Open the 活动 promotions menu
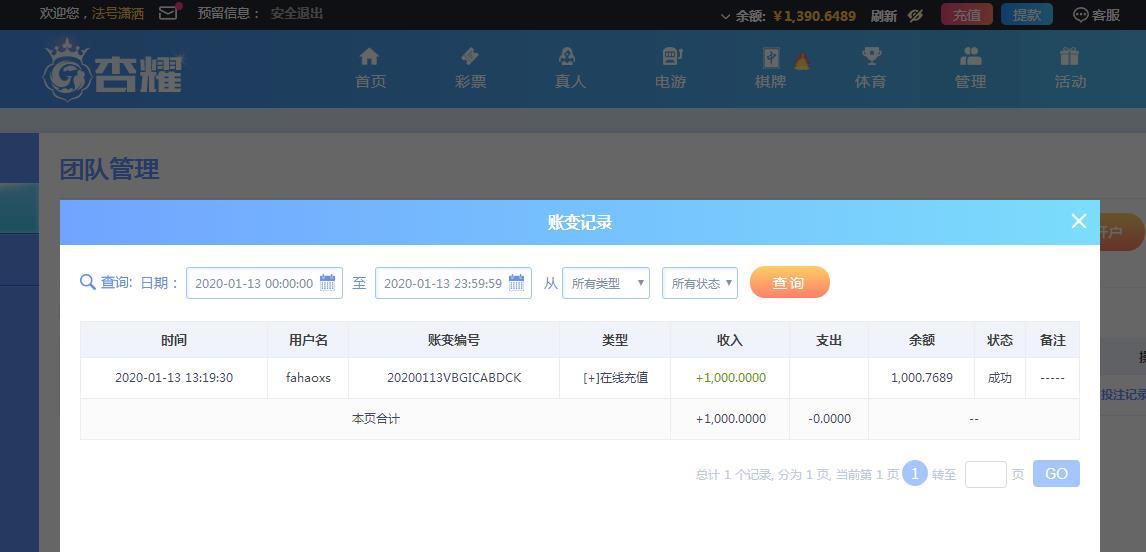The width and height of the screenshot is (1146, 552). tap(1070, 68)
